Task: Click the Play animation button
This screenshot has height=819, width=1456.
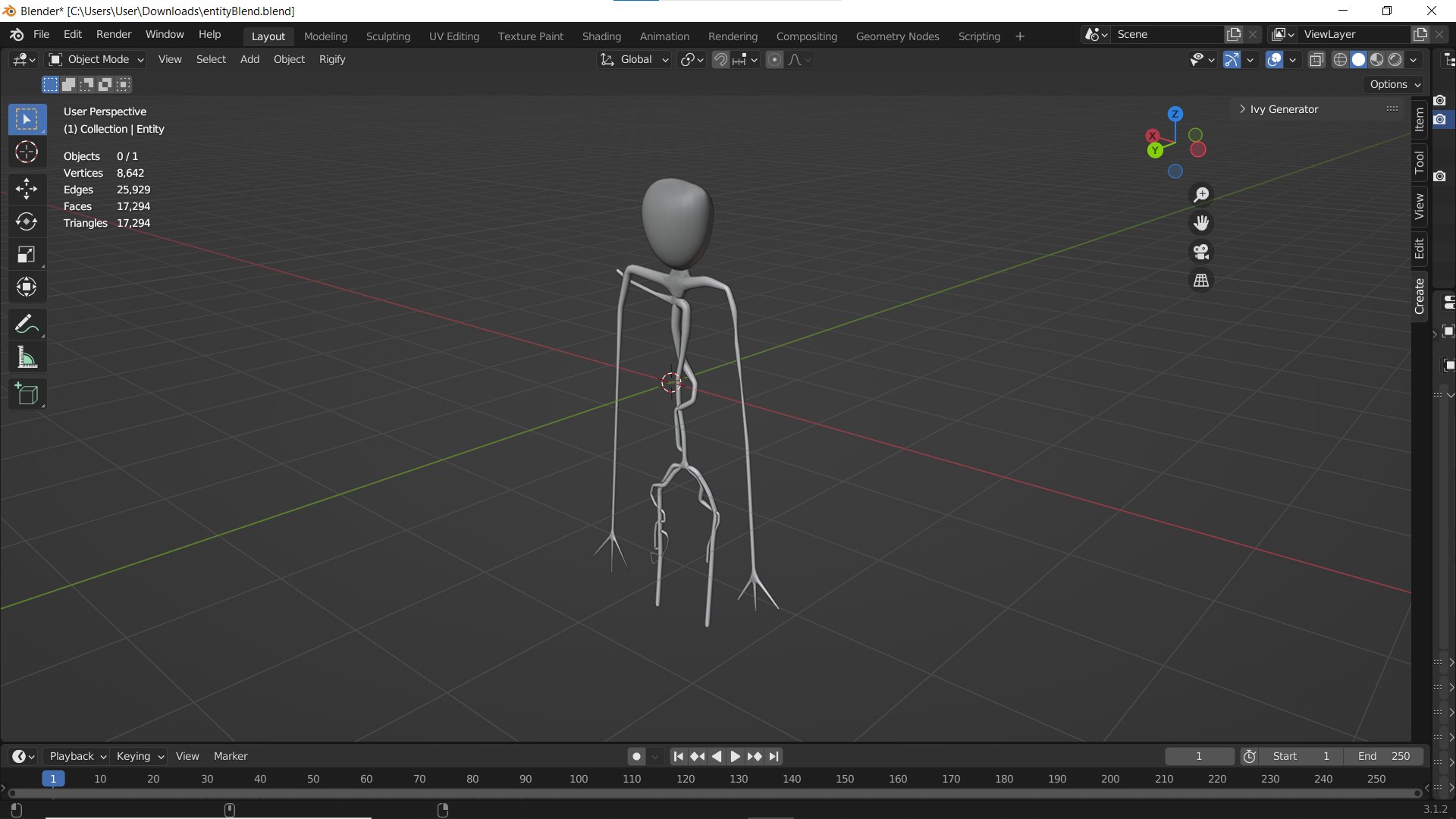Action: click(735, 756)
